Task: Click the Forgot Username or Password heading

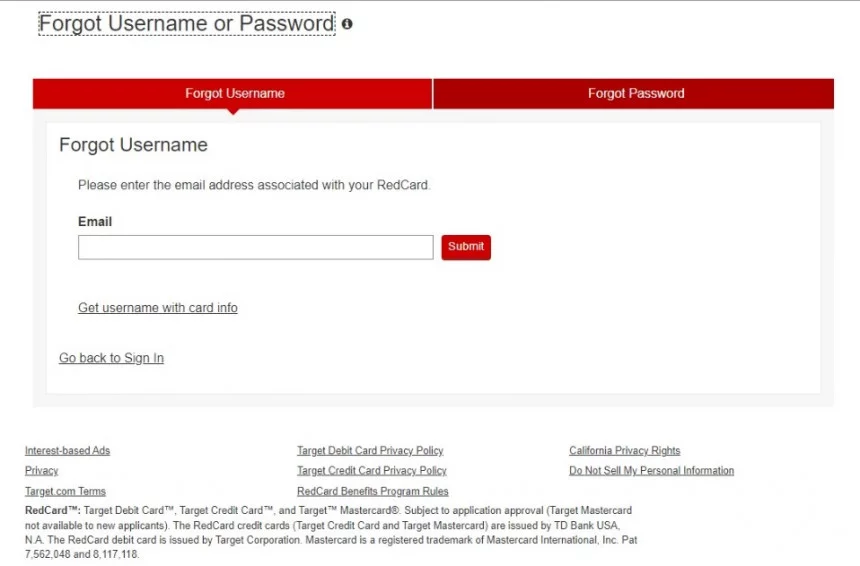Action: [186, 24]
